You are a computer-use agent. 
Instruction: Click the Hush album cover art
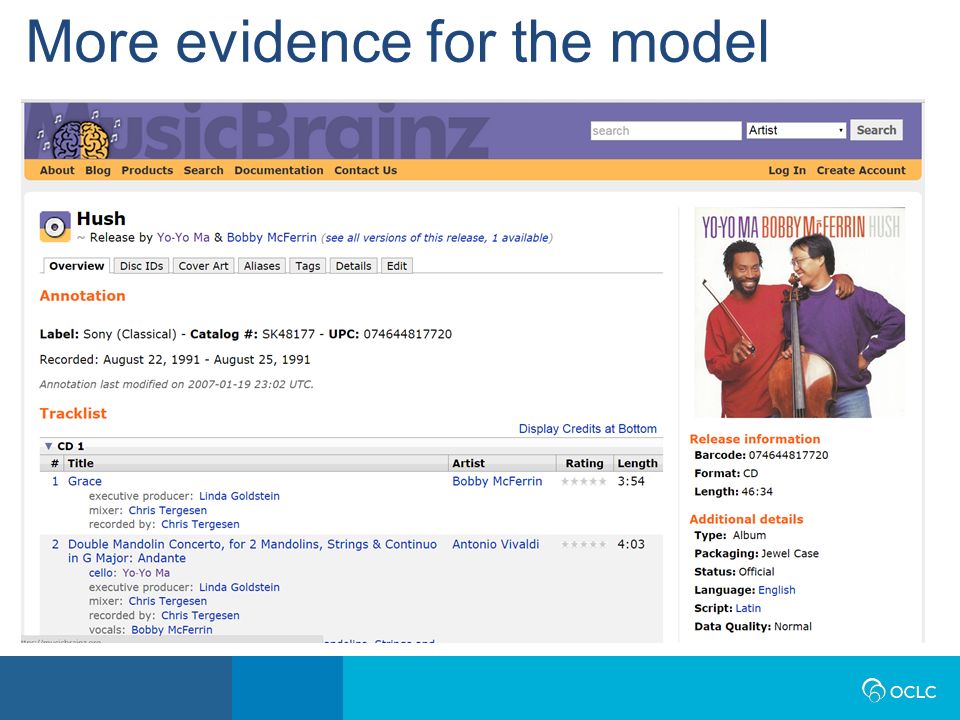click(800, 312)
